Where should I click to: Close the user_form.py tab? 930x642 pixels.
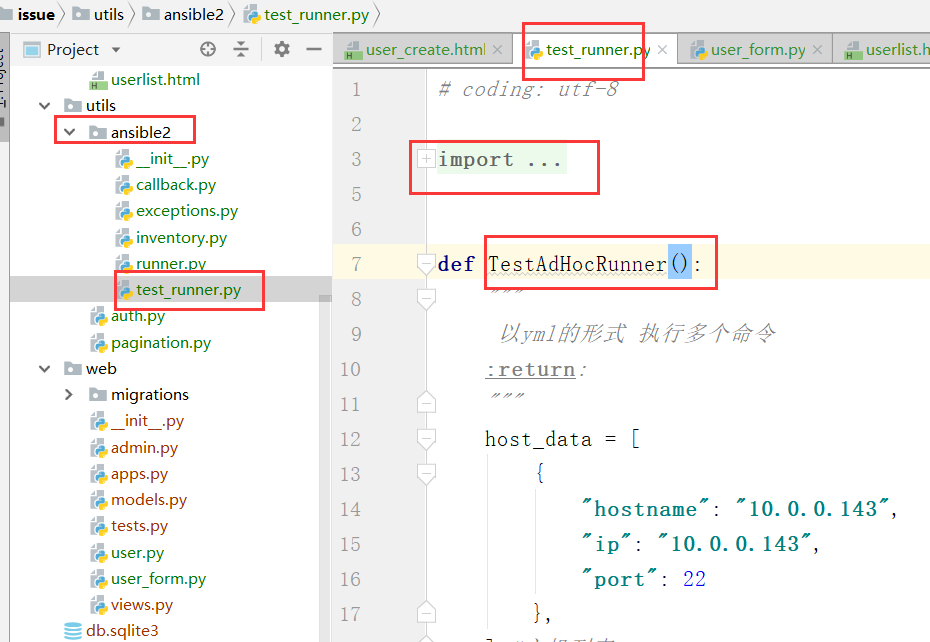pos(817,50)
